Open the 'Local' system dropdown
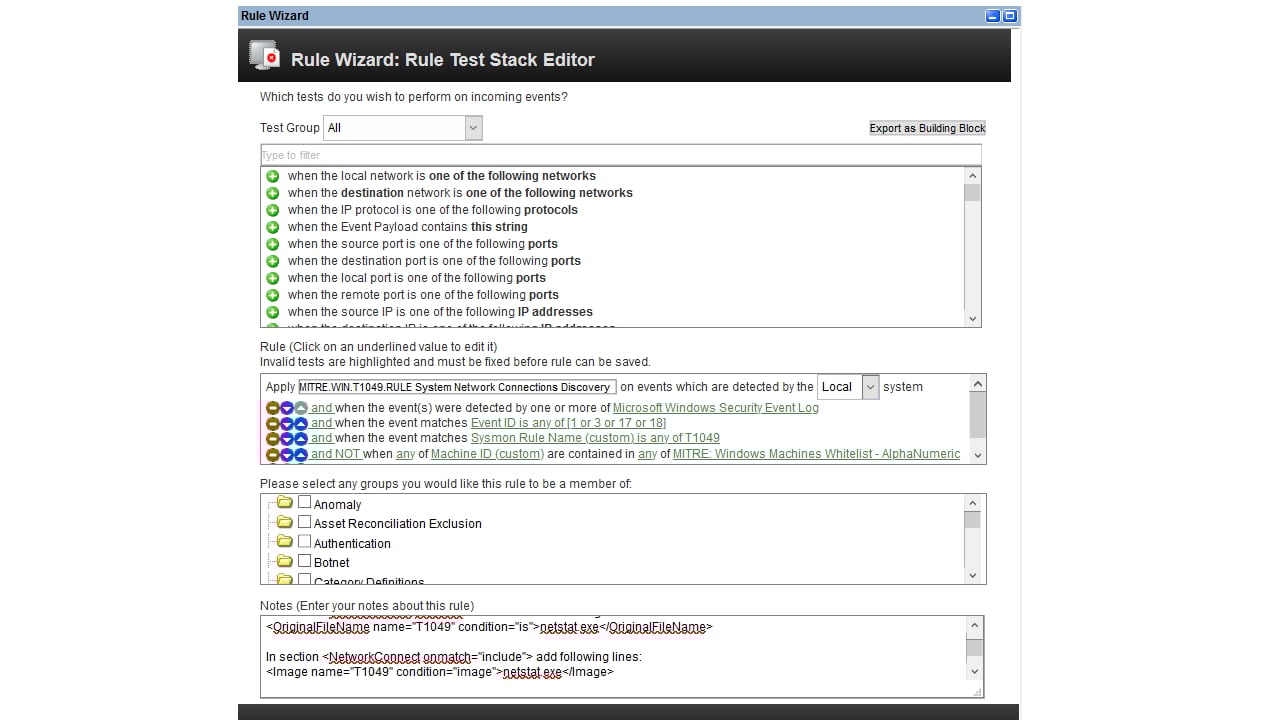Image resolution: width=1280 pixels, height=720 pixels. [x=869, y=387]
